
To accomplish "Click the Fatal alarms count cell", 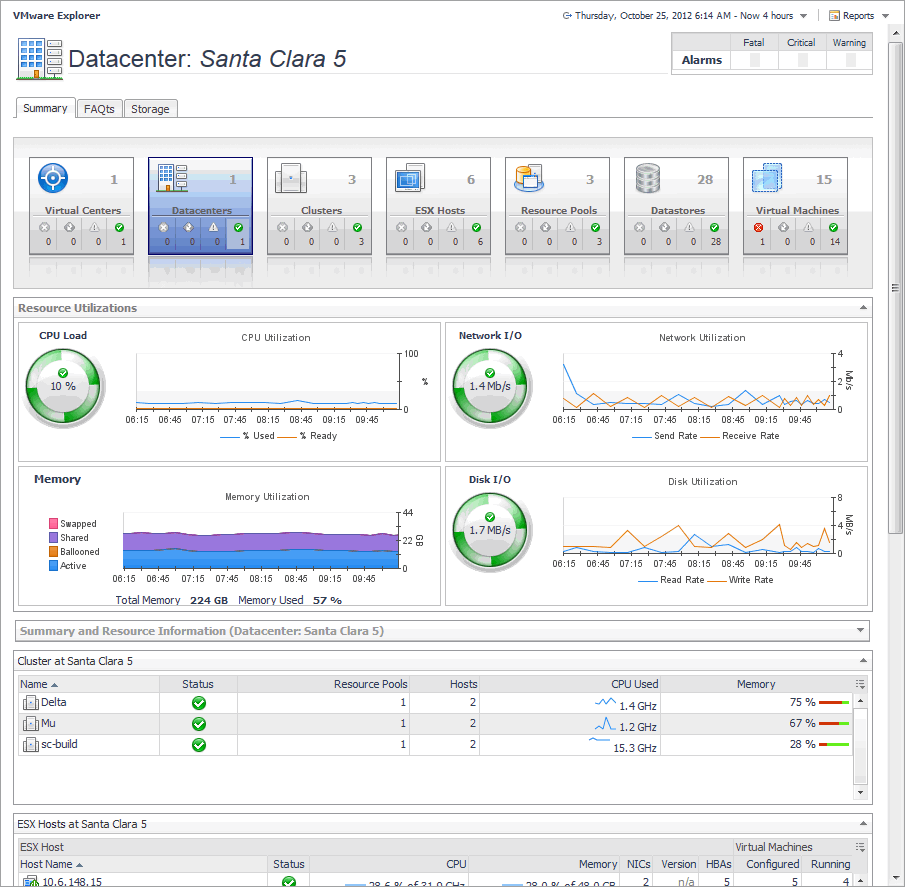I will click(754, 59).
